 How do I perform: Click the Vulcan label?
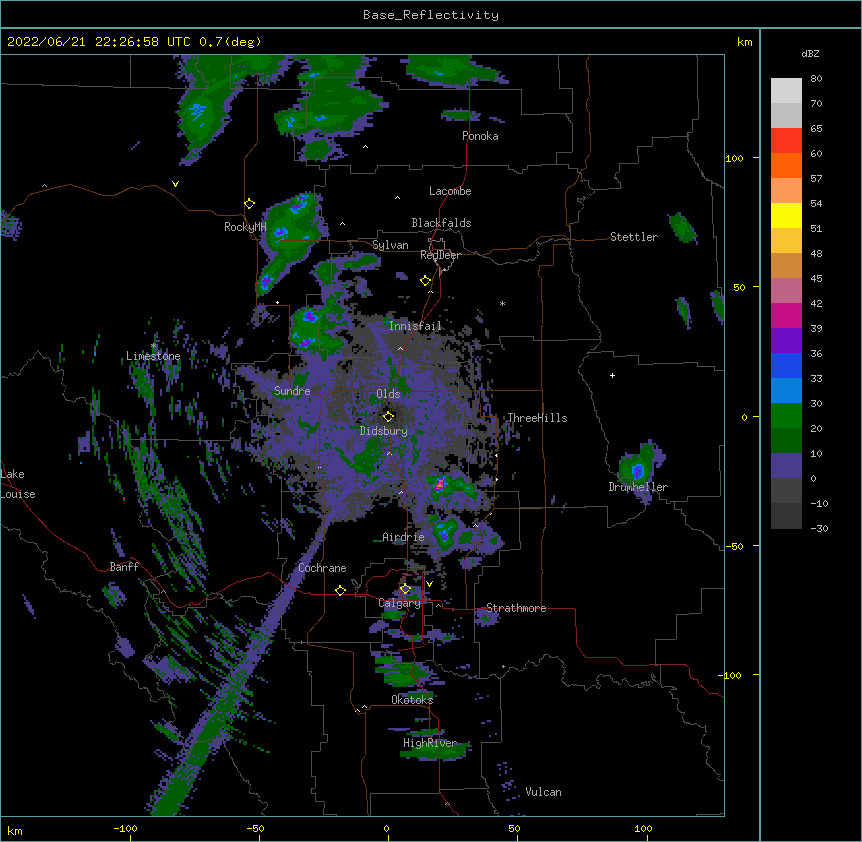[x=543, y=792]
